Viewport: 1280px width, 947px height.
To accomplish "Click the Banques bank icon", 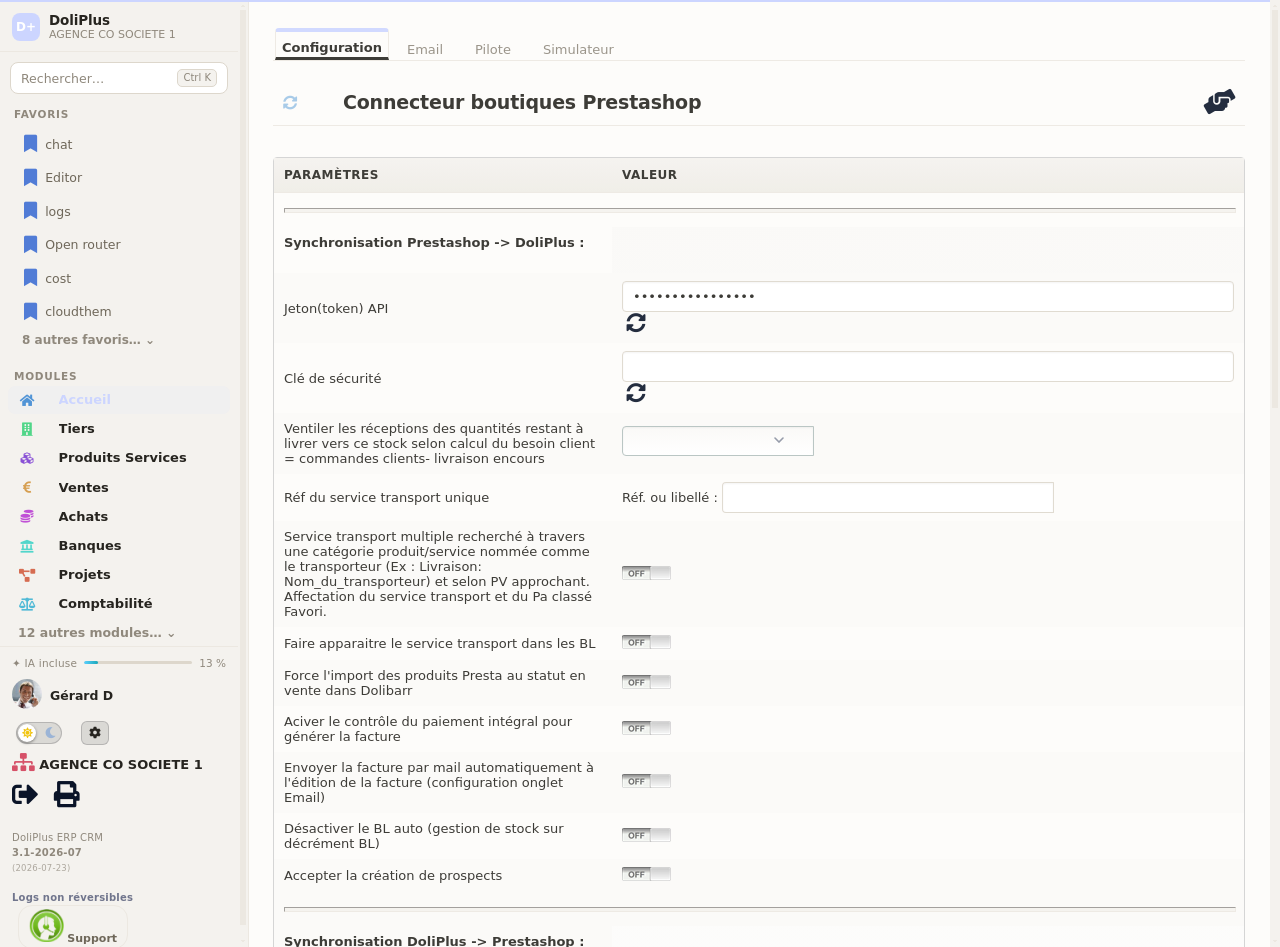I will [27, 546].
